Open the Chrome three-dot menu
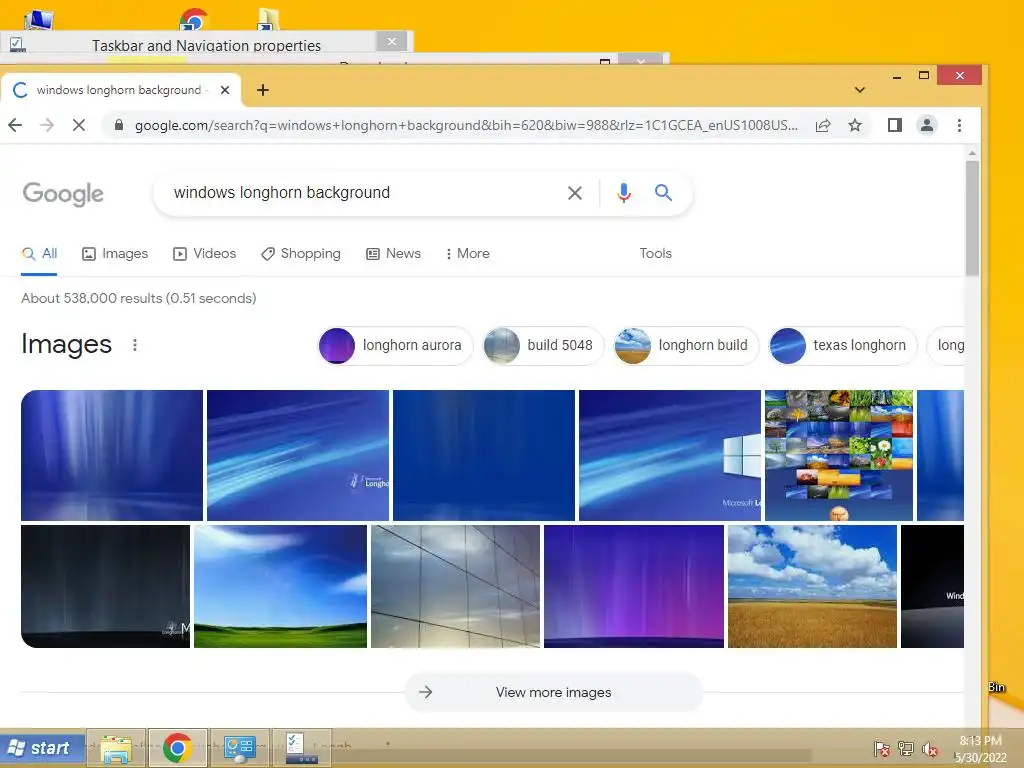 coord(959,125)
